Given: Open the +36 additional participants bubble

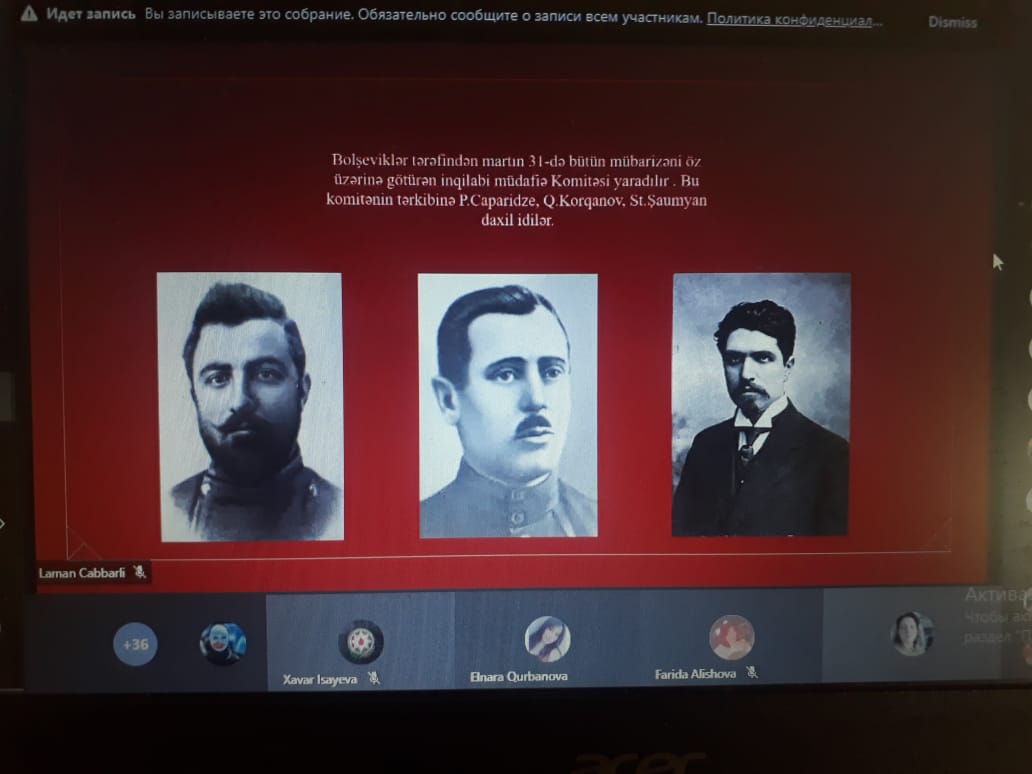Looking at the screenshot, I should click(x=136, y=644).
